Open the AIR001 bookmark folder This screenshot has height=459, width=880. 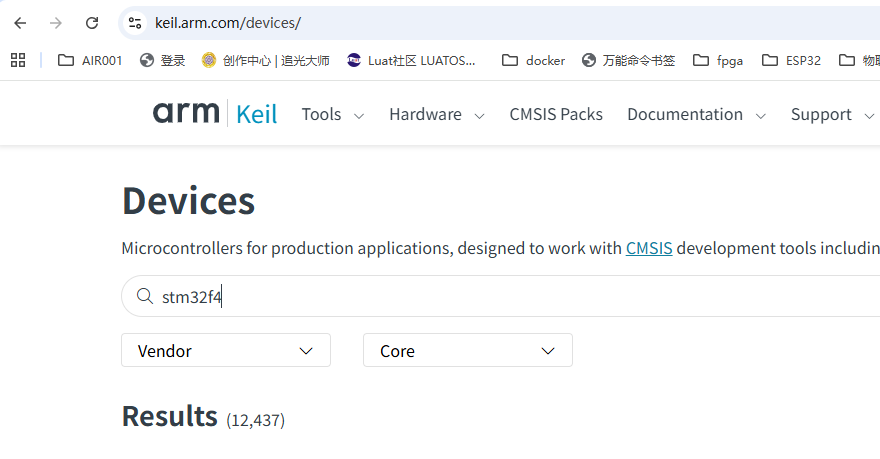click(90, 60)
